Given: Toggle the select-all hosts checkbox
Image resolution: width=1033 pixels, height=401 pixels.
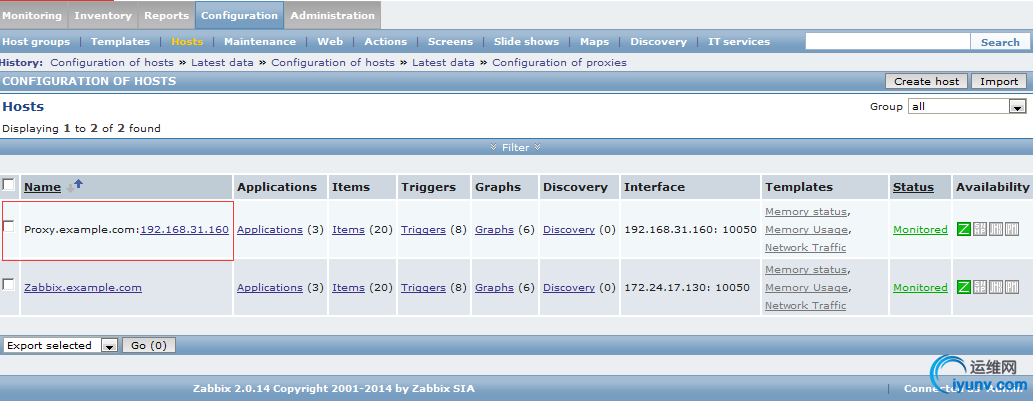Looking at the screenshot, I should tap(9, 184).
